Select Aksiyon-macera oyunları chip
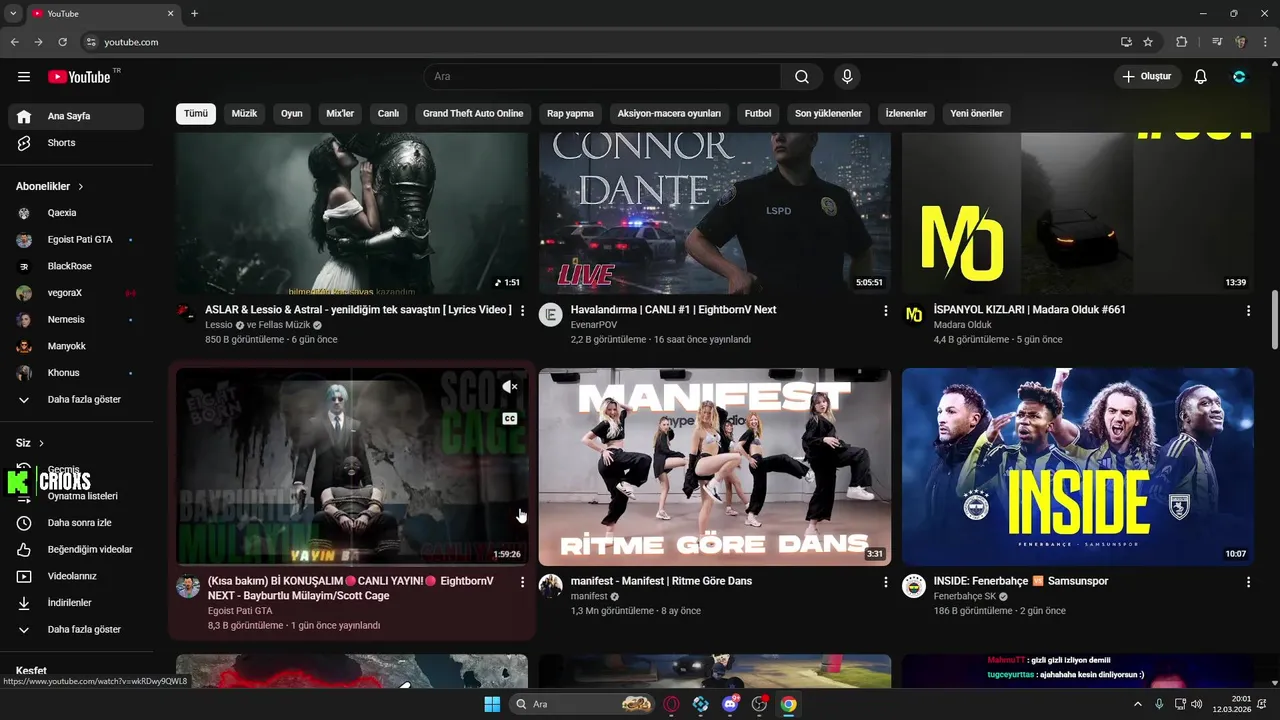The width and height of the screenshot is (1280, 720). pyautogui.click(x=669, y=114)
